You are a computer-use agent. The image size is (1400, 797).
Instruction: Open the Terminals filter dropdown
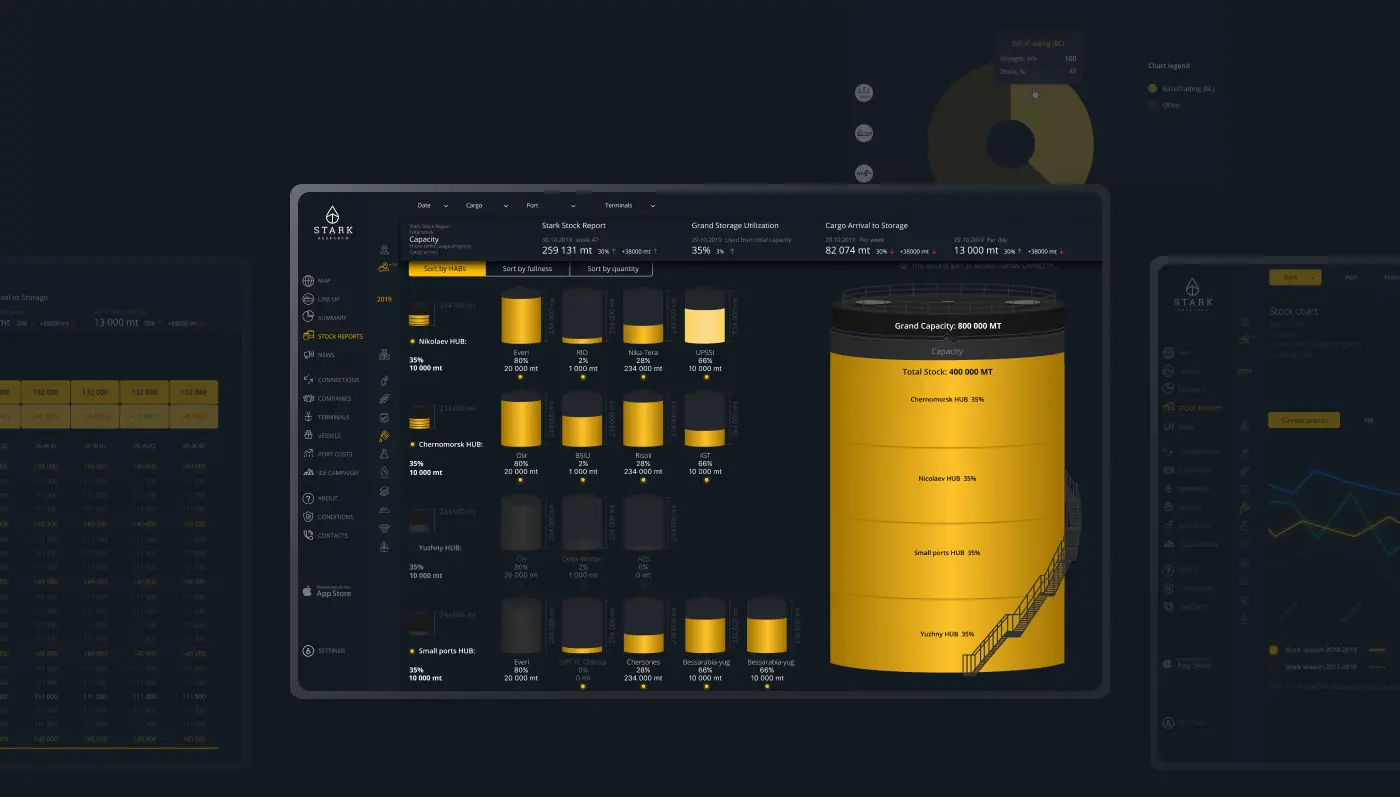click(630, 206)
